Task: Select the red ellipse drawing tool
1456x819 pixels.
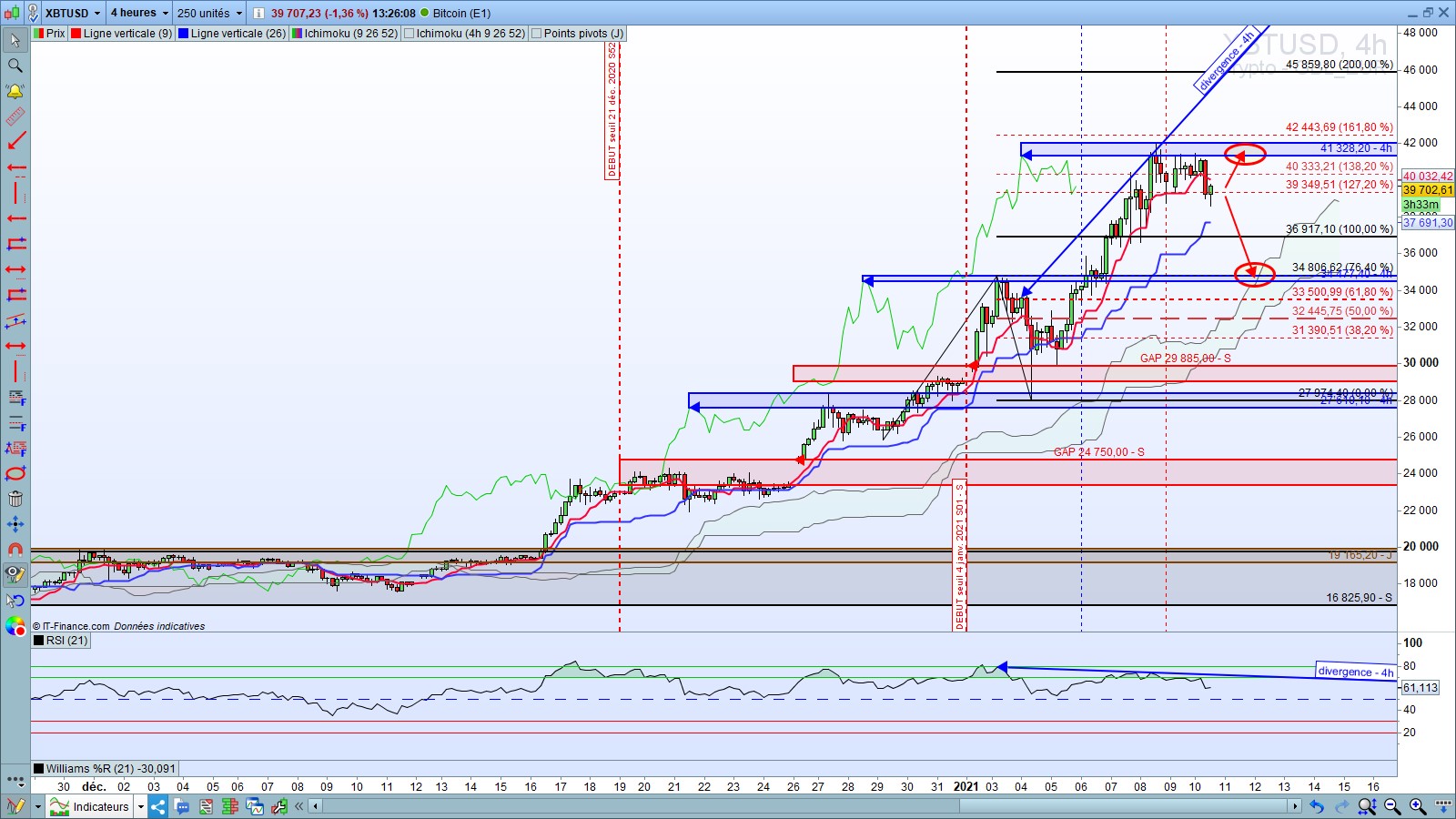Action: (15, 473)
